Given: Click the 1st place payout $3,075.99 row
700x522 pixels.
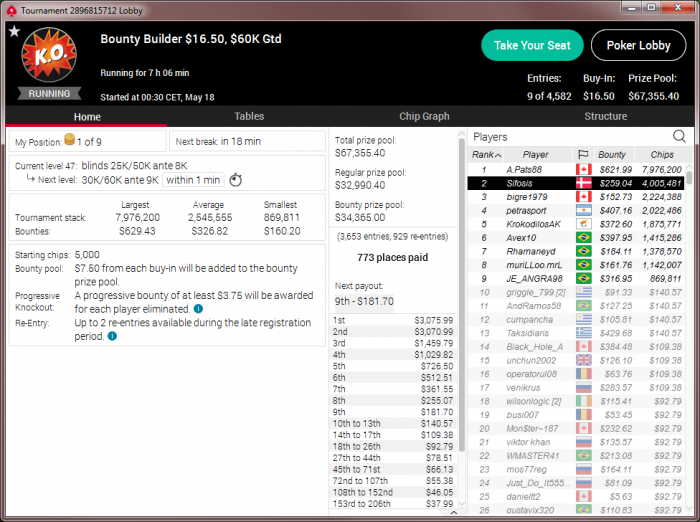Looking at the screenshot, I should [x=393, y=320].
